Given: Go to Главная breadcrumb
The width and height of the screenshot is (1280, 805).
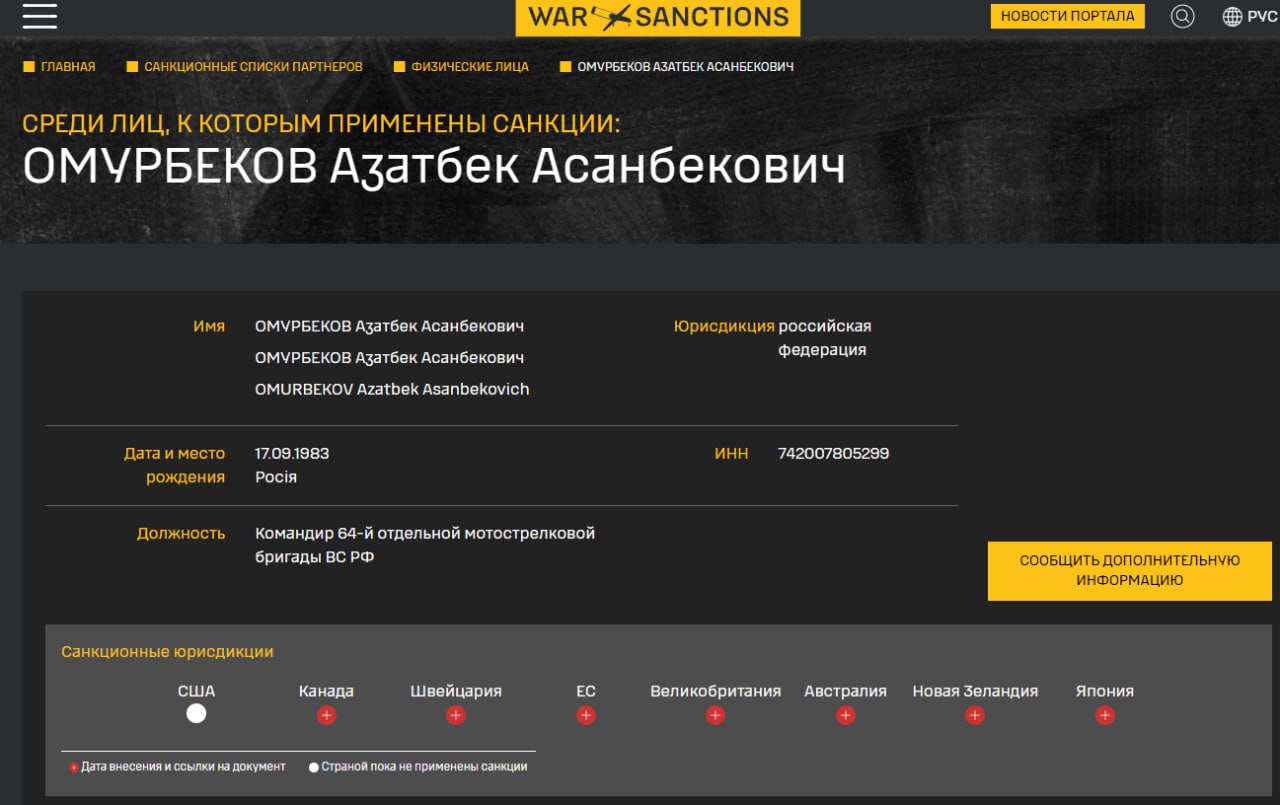Looking at the screenshot, I should tap(68, 67).
